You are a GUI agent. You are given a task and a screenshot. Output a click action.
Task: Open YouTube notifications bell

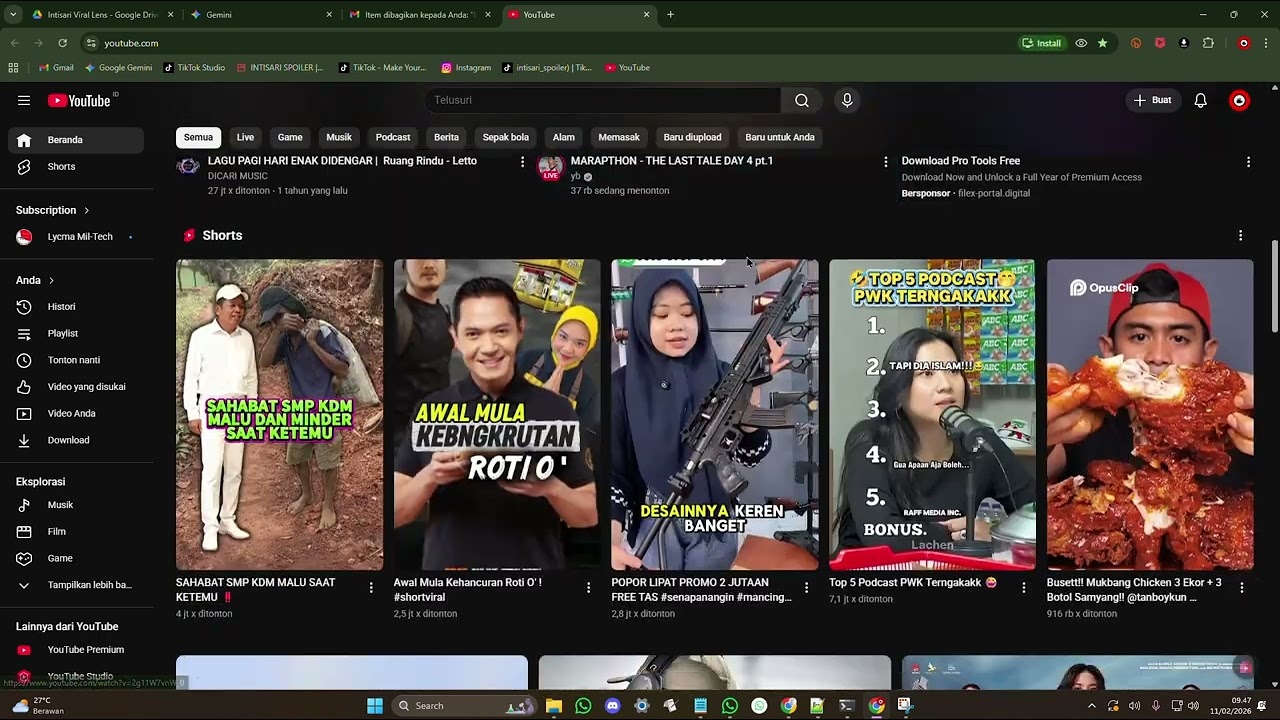(x=1201, y=100)
